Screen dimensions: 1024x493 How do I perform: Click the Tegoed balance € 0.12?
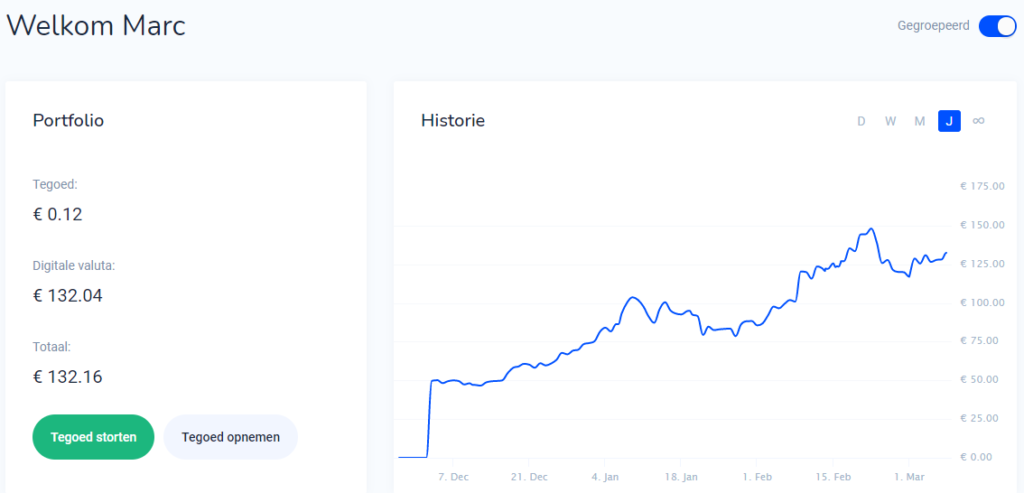[x=58, y=214]
